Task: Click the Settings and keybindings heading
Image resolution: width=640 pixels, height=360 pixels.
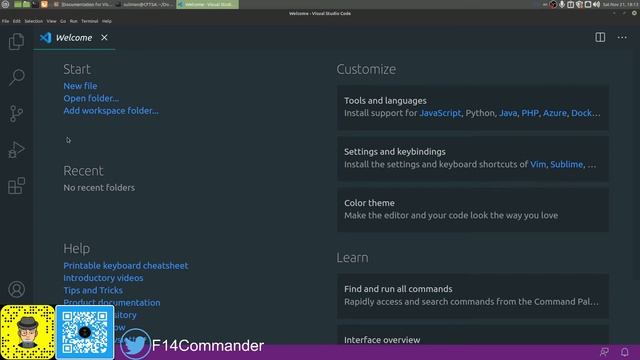Action: coord(395,151)
